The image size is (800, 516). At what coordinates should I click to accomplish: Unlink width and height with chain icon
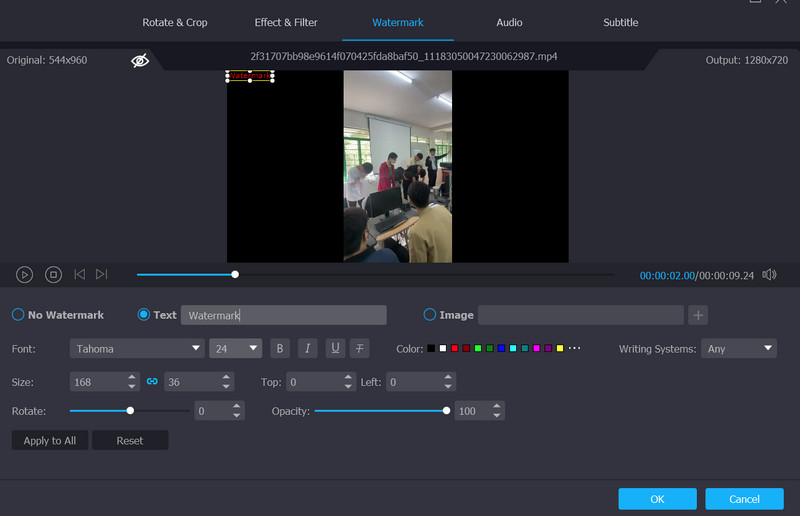pyautogui.click(x=153, y=382)
